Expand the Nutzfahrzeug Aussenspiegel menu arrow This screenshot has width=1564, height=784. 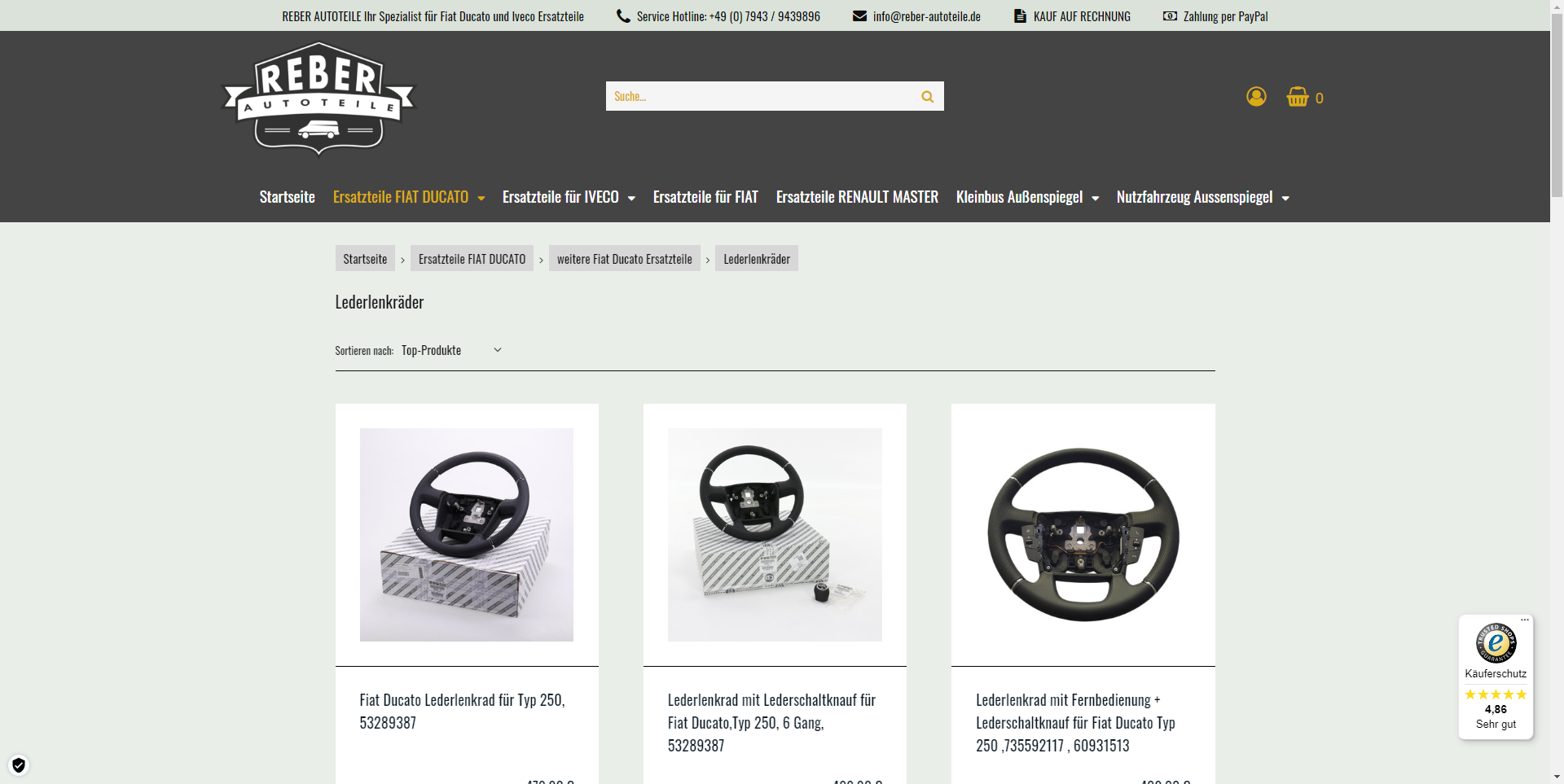click(x=1285, y=199)
